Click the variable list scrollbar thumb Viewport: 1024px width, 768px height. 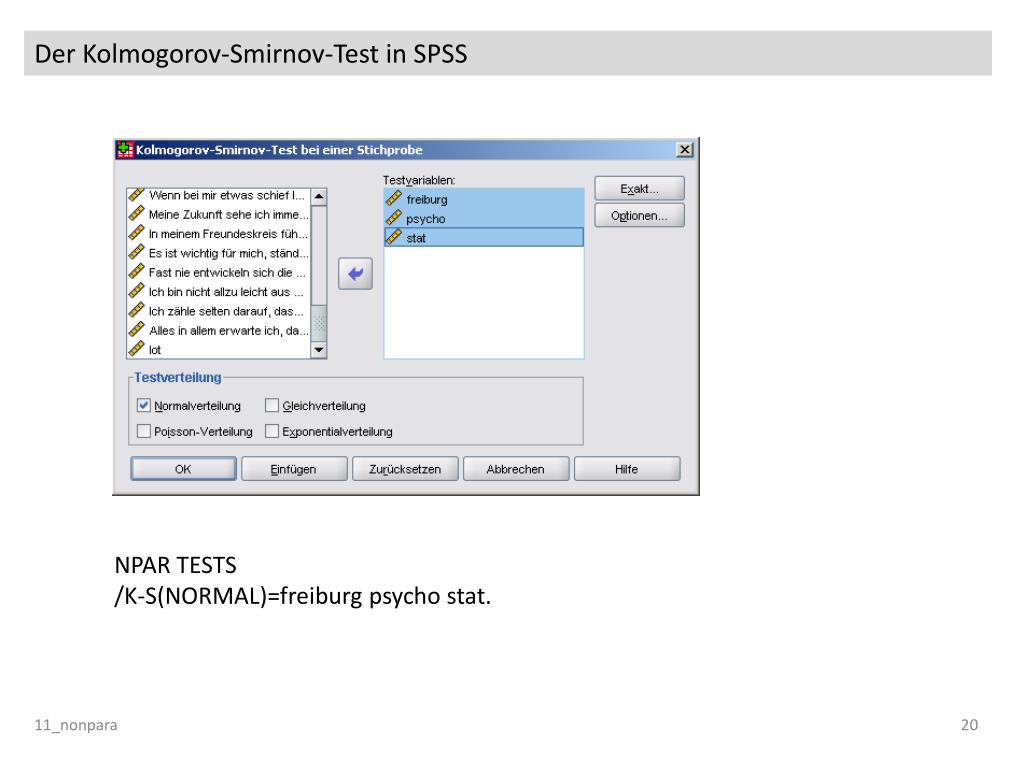tap(319, 324)
